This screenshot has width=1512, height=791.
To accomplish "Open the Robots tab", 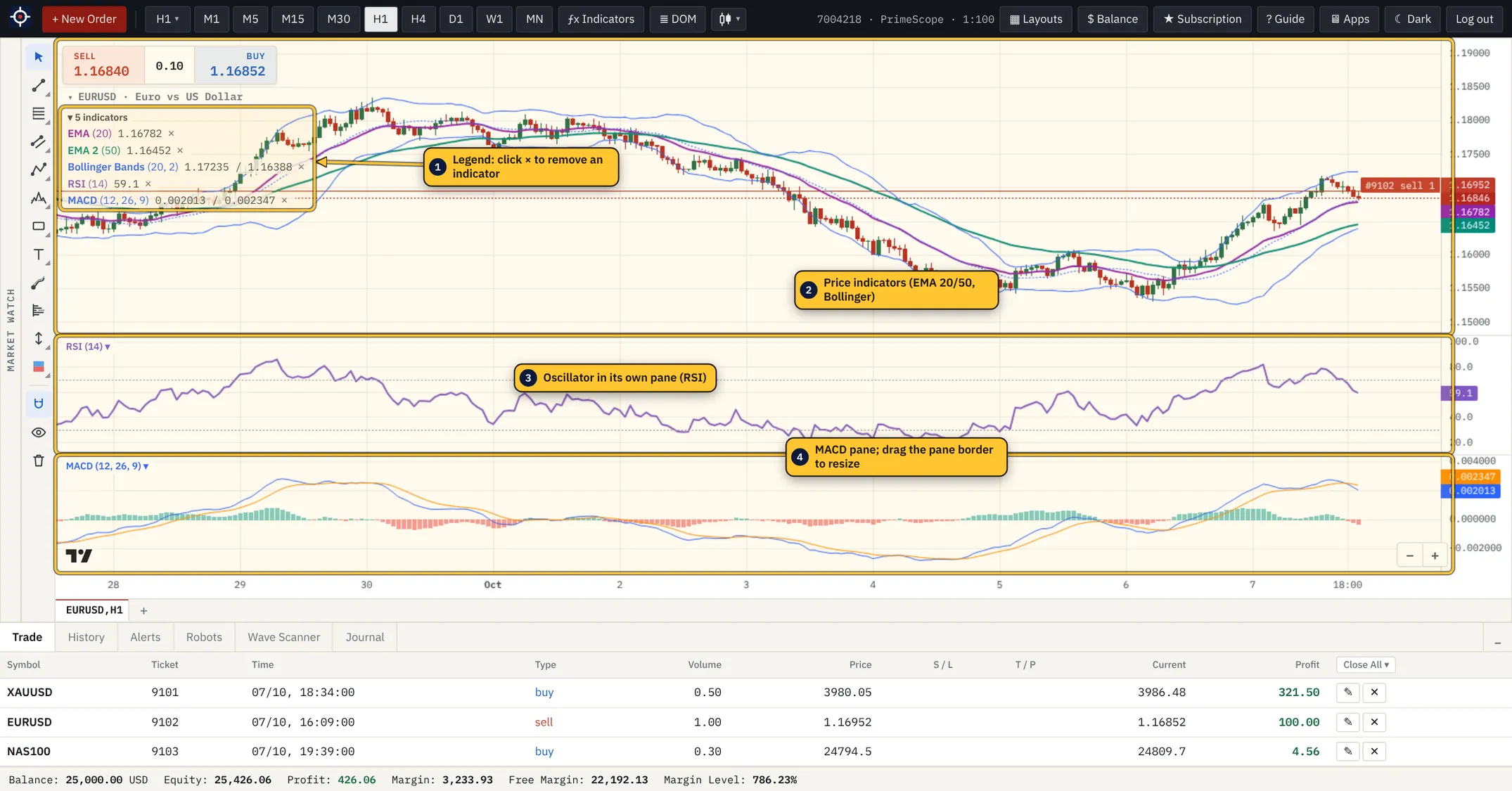I will coord(204,637).
